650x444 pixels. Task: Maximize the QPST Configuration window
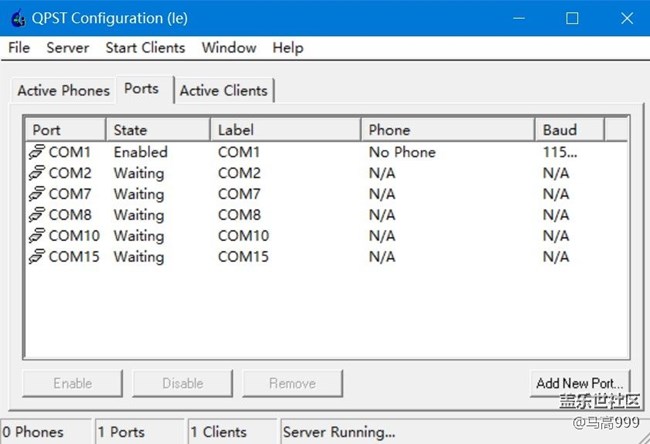572,18
